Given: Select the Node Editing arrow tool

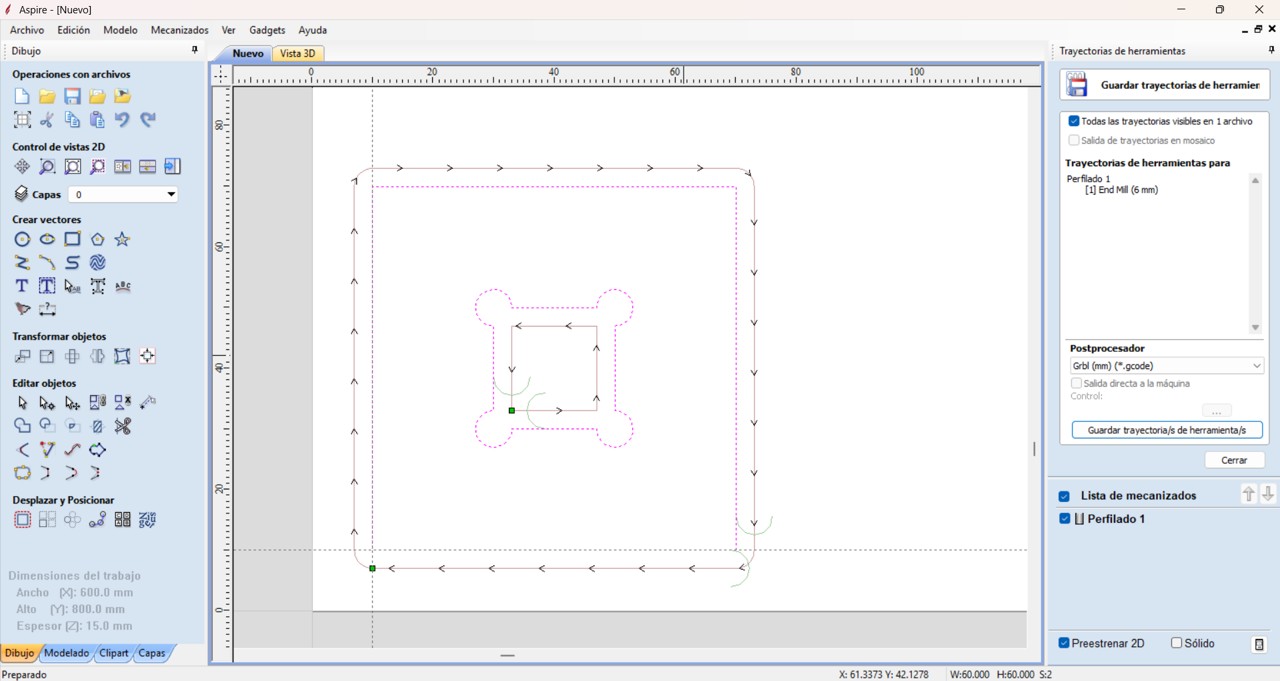Looking at the screenshot, I should click(47, 402).
